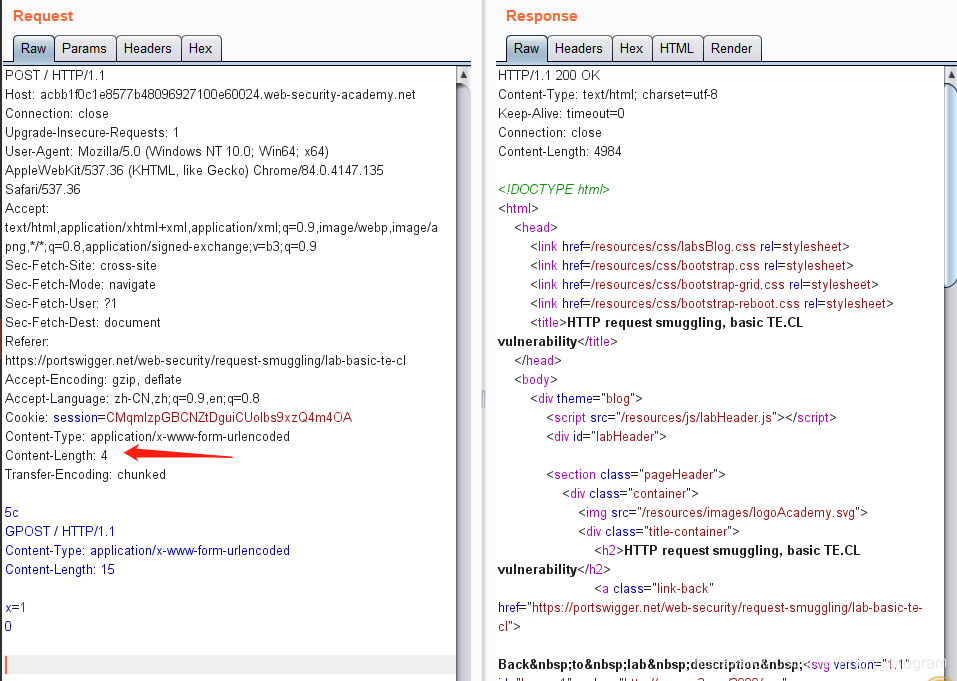Click the User-Agent header line
Screen dimensions: 957x681
point(194,170)
